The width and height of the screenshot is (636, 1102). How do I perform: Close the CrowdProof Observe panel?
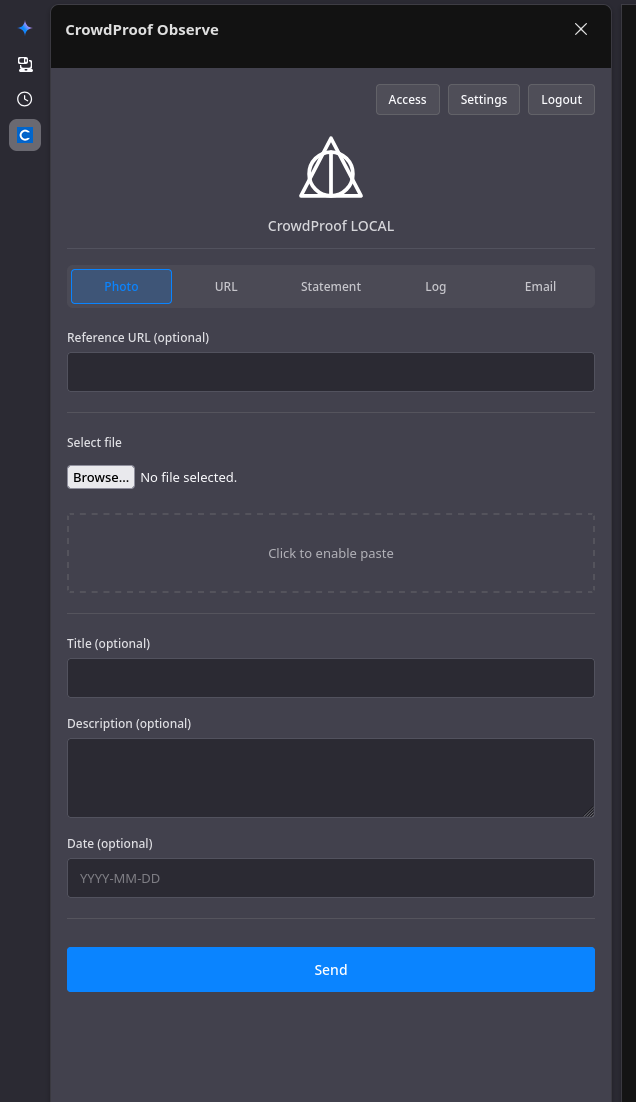pos(581,29)
